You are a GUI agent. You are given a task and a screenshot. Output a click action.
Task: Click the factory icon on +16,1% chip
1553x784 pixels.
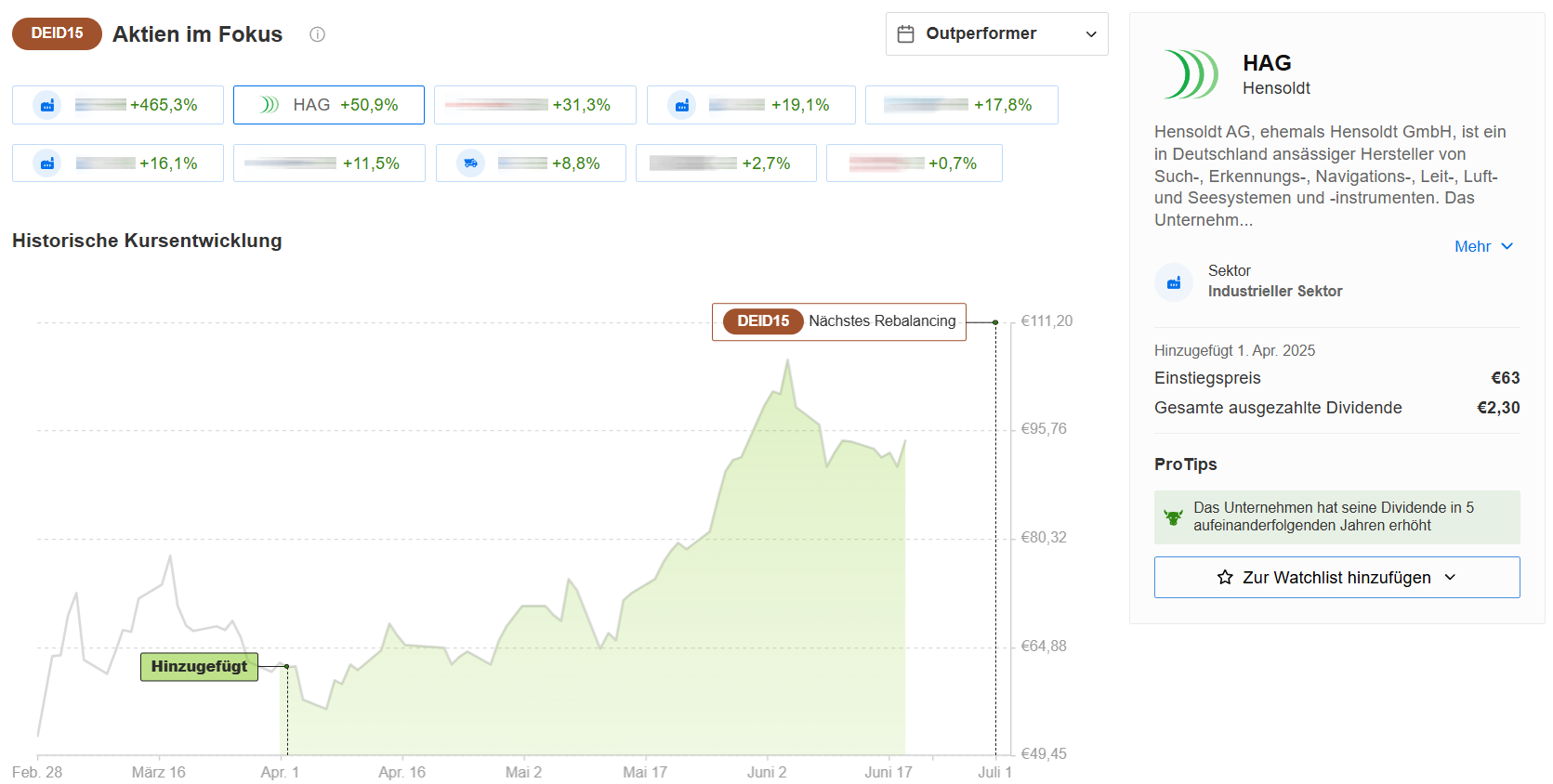click(x=47, y=163)
